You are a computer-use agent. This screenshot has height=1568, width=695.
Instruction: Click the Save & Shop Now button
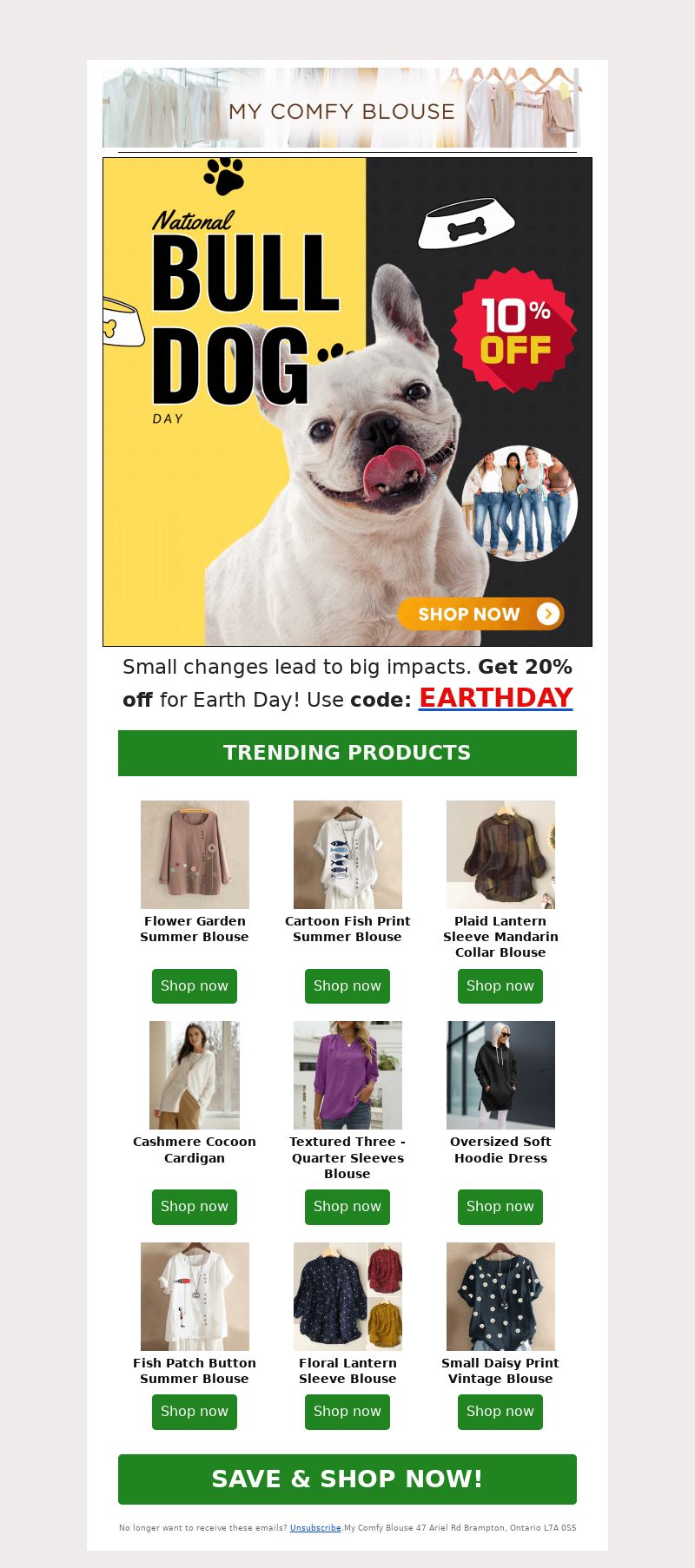tap(347, 1479)
